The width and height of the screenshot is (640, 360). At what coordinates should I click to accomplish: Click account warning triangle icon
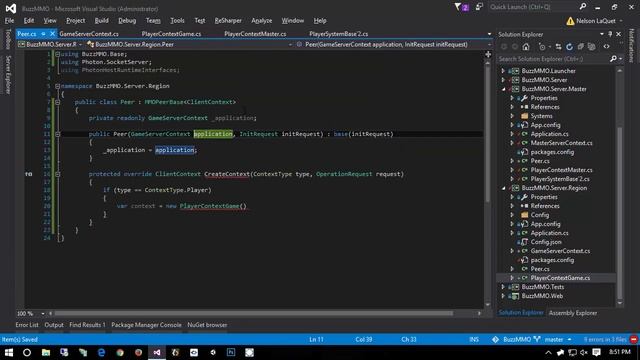[x=570, y=21]
